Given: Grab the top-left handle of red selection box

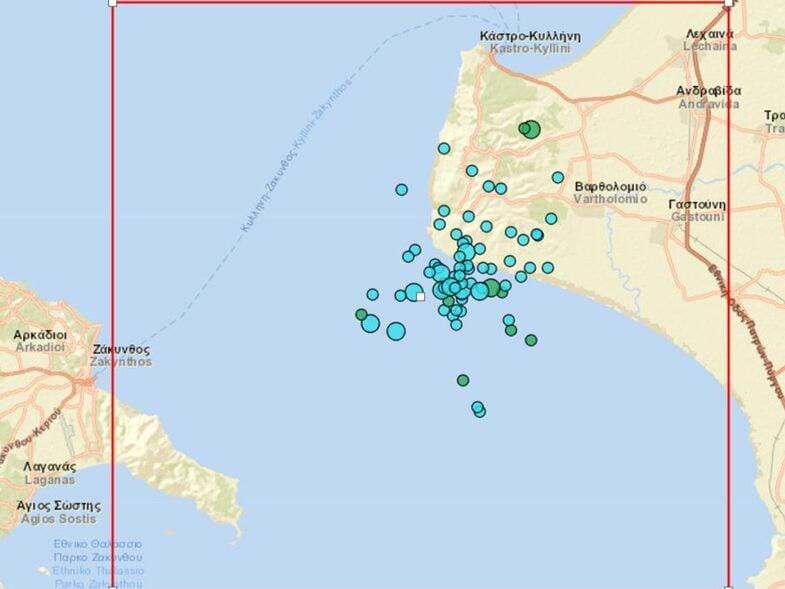Looking at the screenshot, I should [x=111, y=2].
